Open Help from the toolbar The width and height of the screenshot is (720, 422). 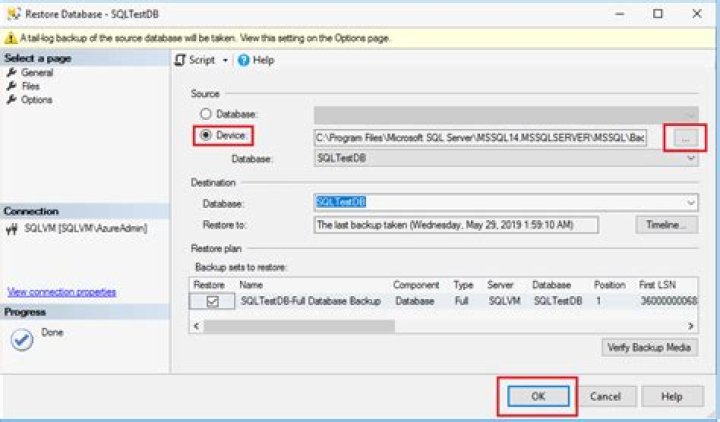pyautogui.click(x=256, y=60)
